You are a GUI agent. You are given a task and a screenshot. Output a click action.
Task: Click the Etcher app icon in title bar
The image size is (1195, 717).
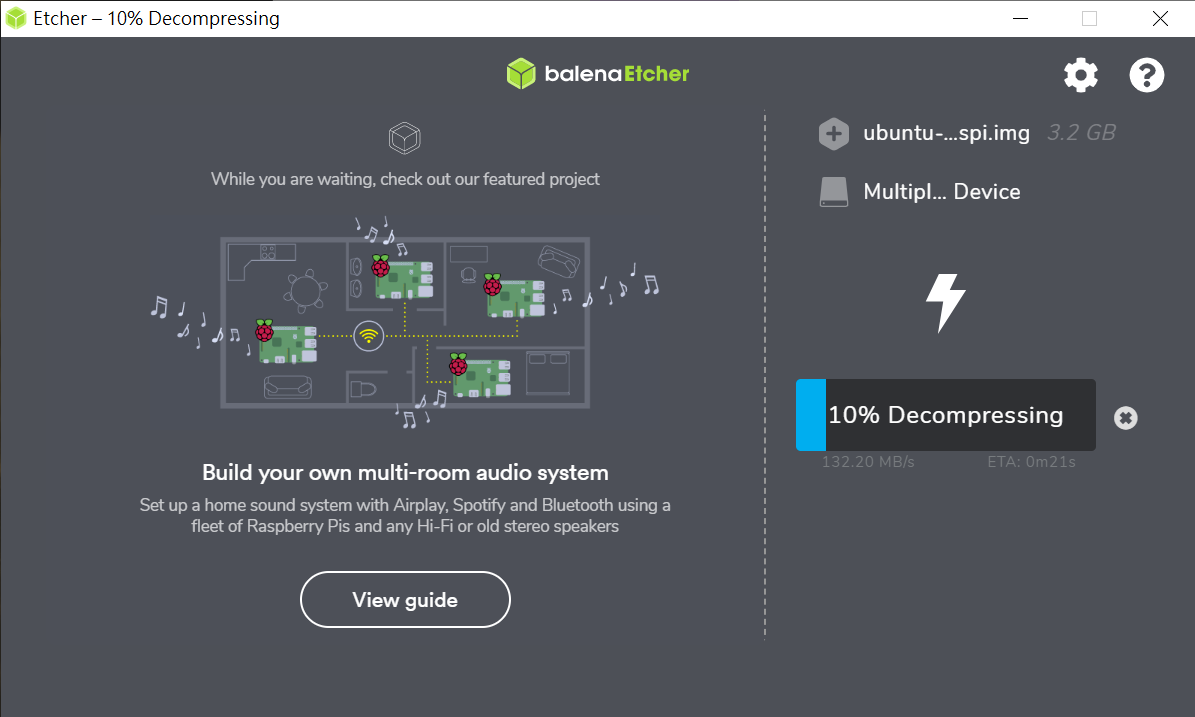click(x=16, y=18)
